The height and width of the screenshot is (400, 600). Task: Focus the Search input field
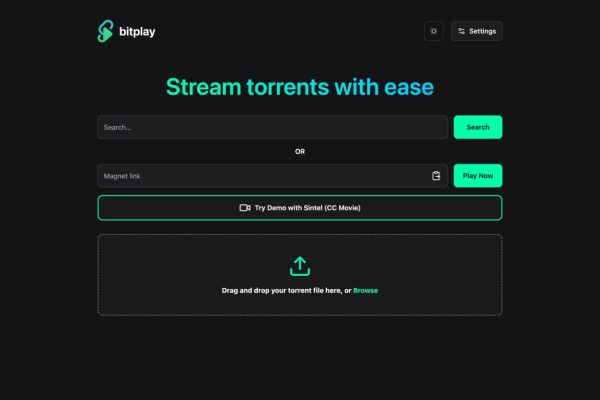pyautogui.click(x=272, y=127)
